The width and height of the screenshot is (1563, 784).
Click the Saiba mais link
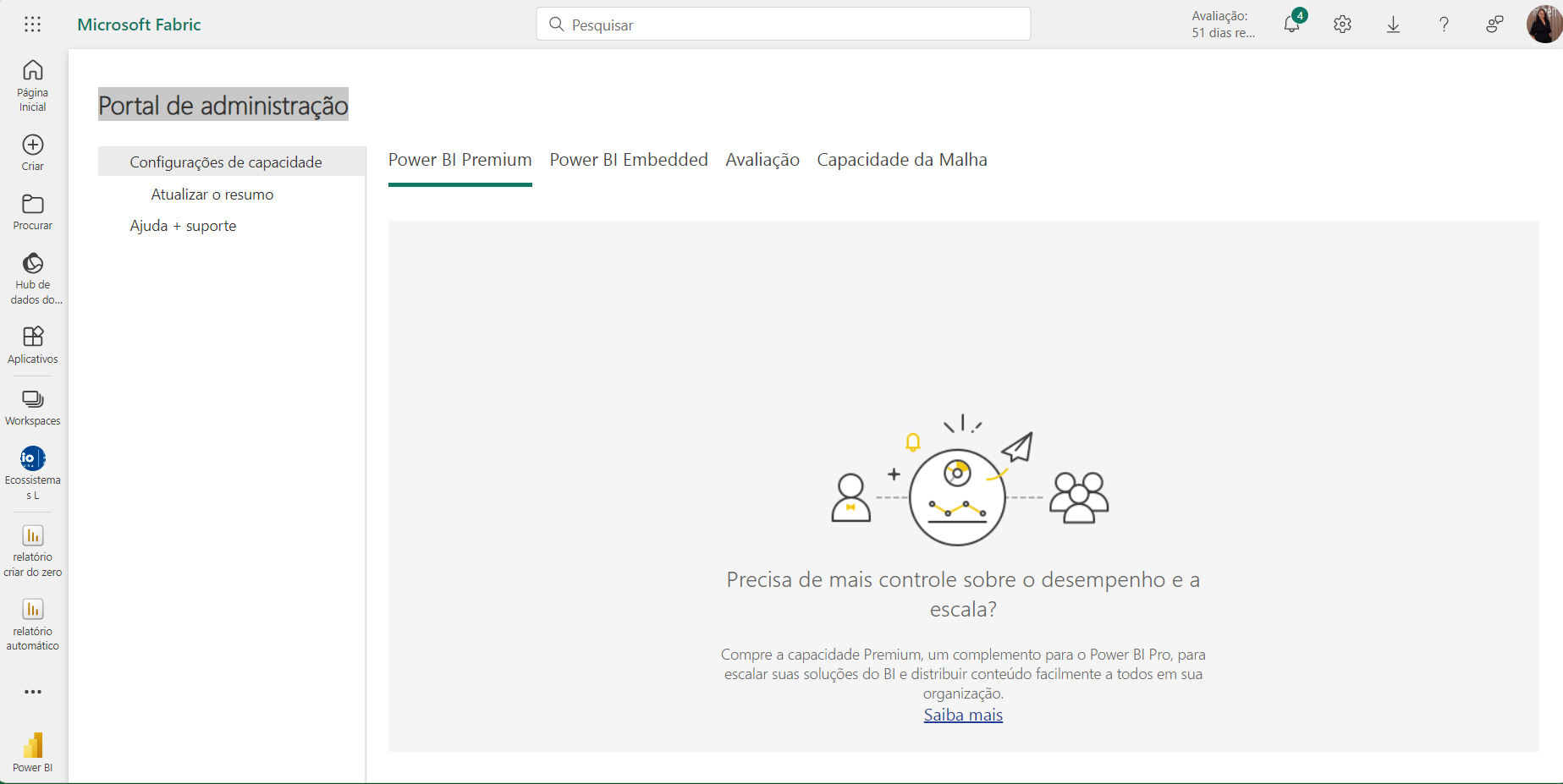[x=963, y=715]
